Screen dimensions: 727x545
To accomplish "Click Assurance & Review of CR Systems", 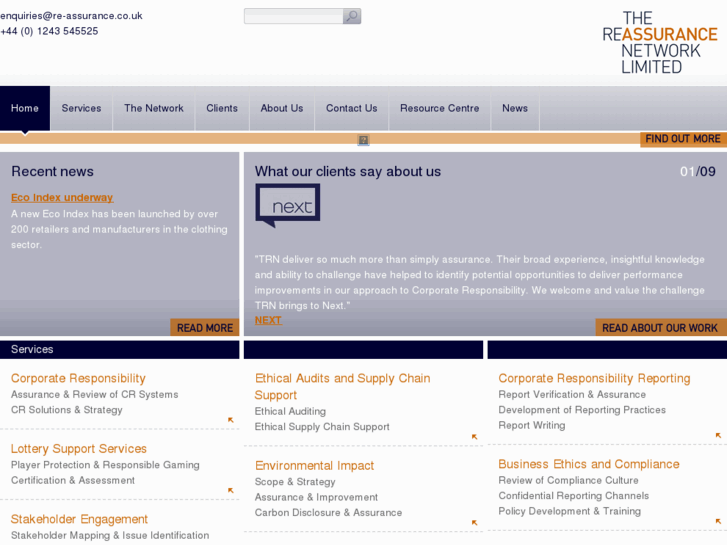I will (x=95, y=395).
